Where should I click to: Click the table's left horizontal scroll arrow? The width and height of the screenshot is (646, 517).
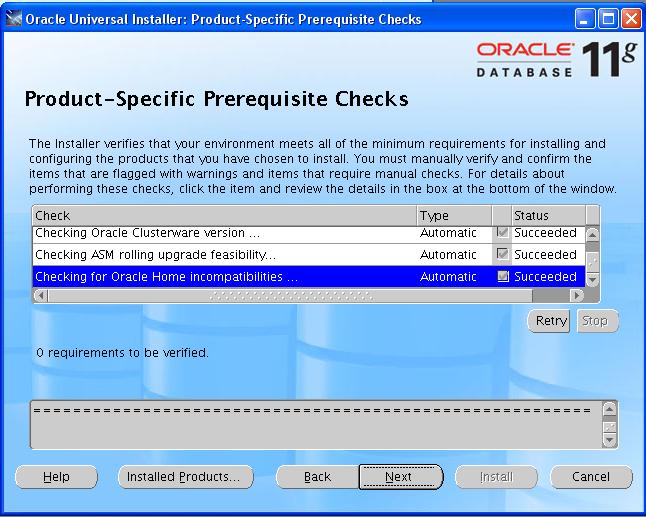pyautogui.click(x=40, y=296)
